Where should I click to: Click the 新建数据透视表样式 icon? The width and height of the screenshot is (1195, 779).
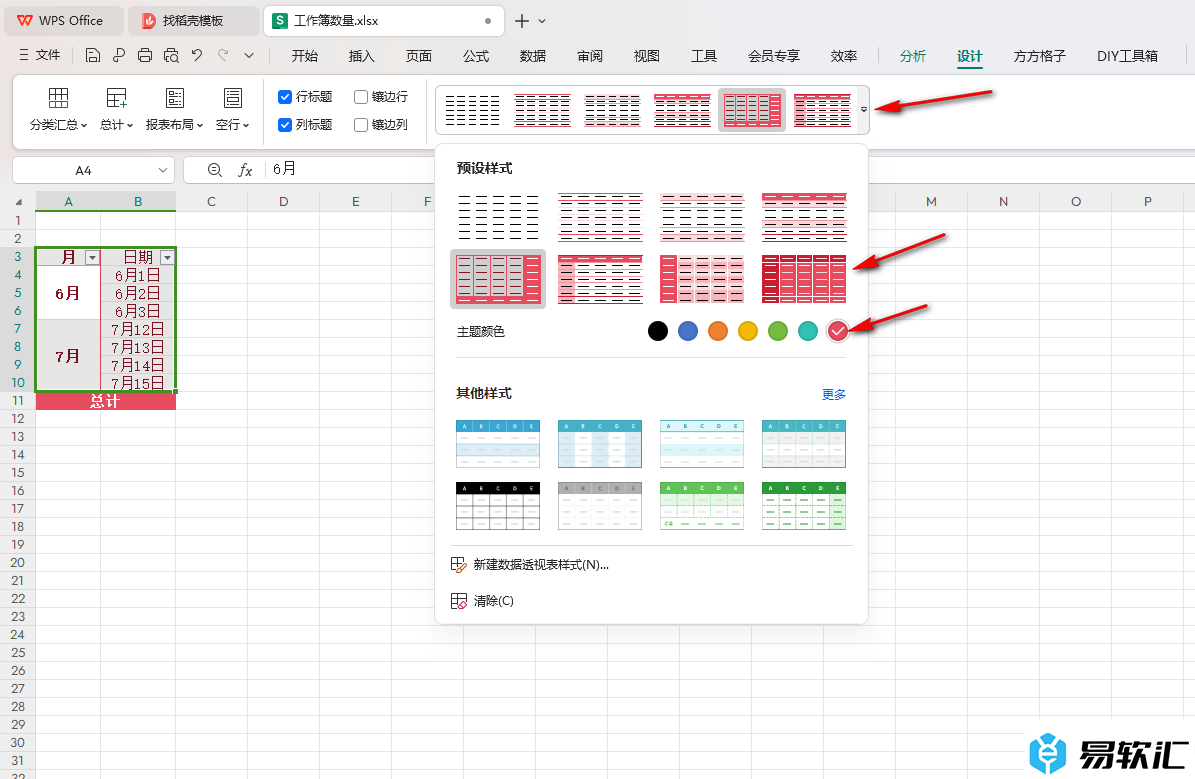click(458, 565)
